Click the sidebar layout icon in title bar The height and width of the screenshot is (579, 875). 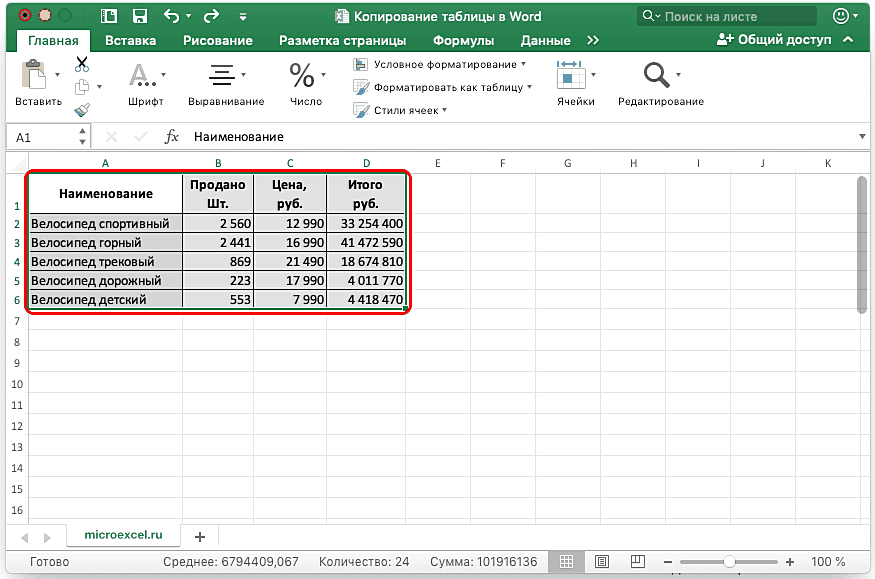[109, 16]
